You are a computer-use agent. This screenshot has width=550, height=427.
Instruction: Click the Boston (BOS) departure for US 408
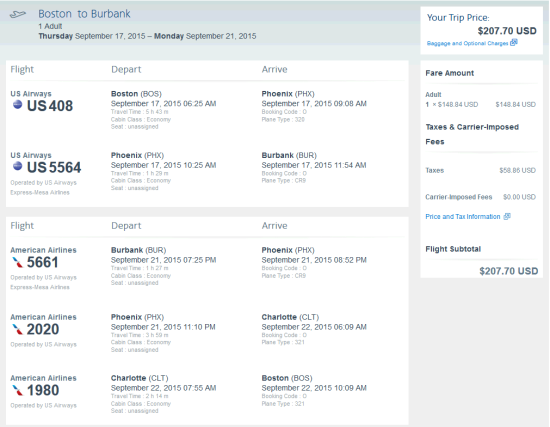(x=136, y=94)
